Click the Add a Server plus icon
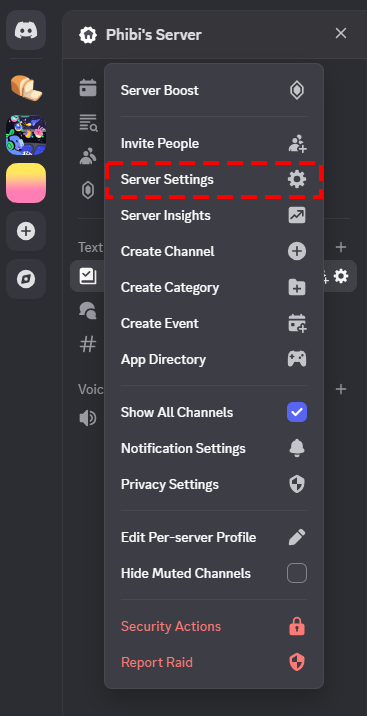This screenshot has height=716, width=367. pos(26,231)
